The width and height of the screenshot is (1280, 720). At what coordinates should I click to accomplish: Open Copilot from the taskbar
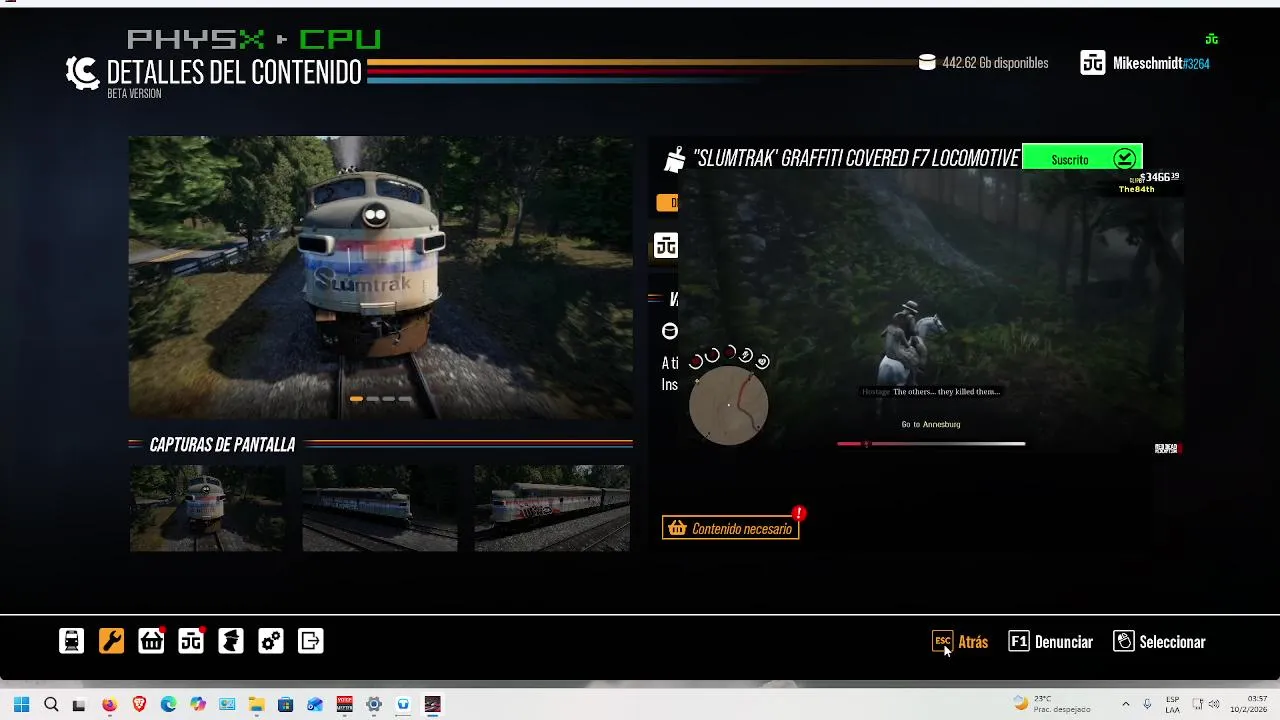(197, 704)
